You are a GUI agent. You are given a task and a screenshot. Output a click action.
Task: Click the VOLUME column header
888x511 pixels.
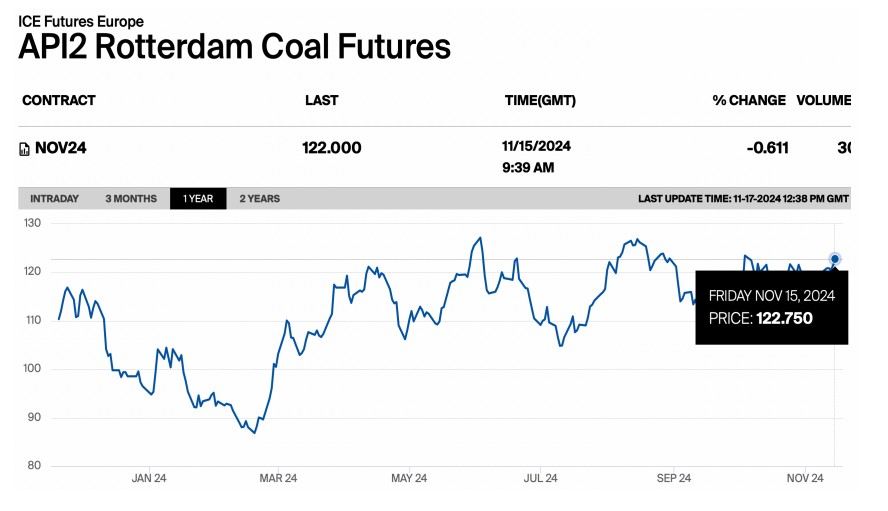pos(823,100)
